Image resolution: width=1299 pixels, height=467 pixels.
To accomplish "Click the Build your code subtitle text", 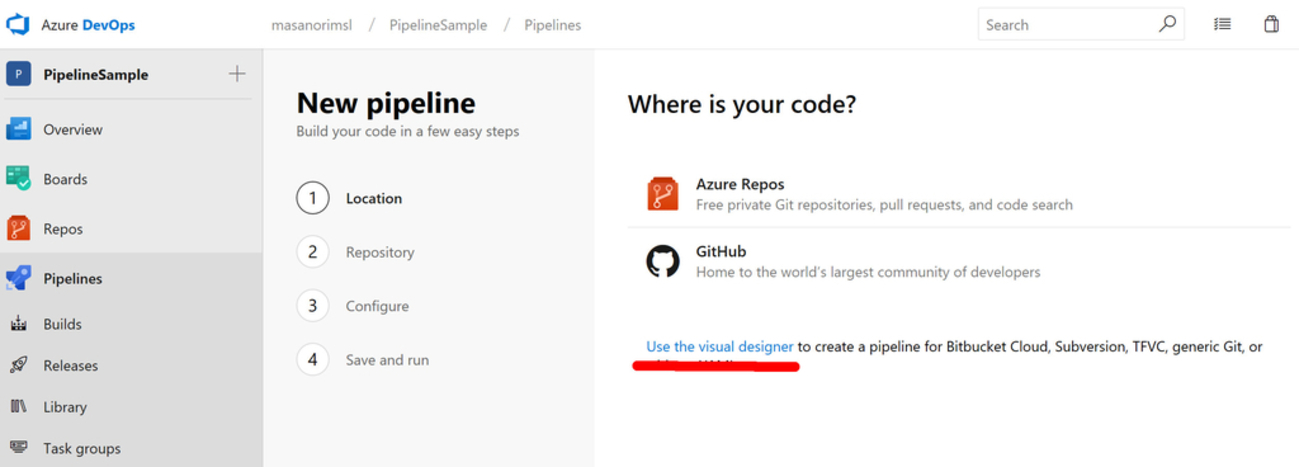I will (x=408, y=131).
